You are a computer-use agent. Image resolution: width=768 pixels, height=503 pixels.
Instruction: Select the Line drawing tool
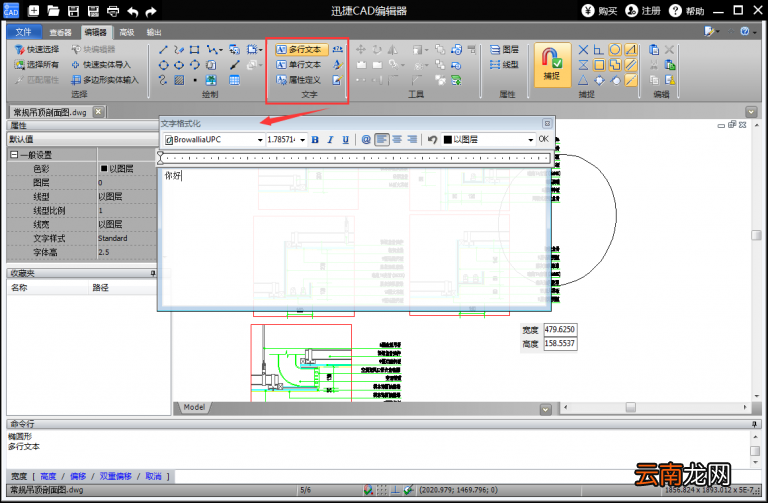pyautogui.click(x=164, y=49)
